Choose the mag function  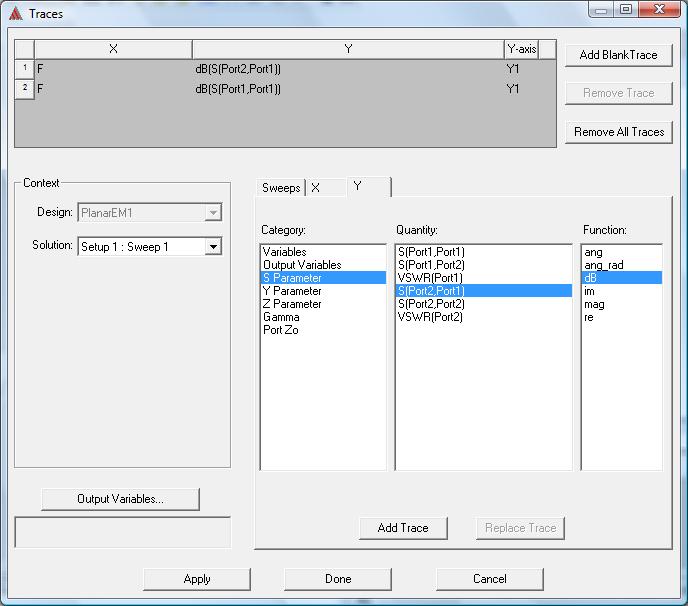(622, 304)
